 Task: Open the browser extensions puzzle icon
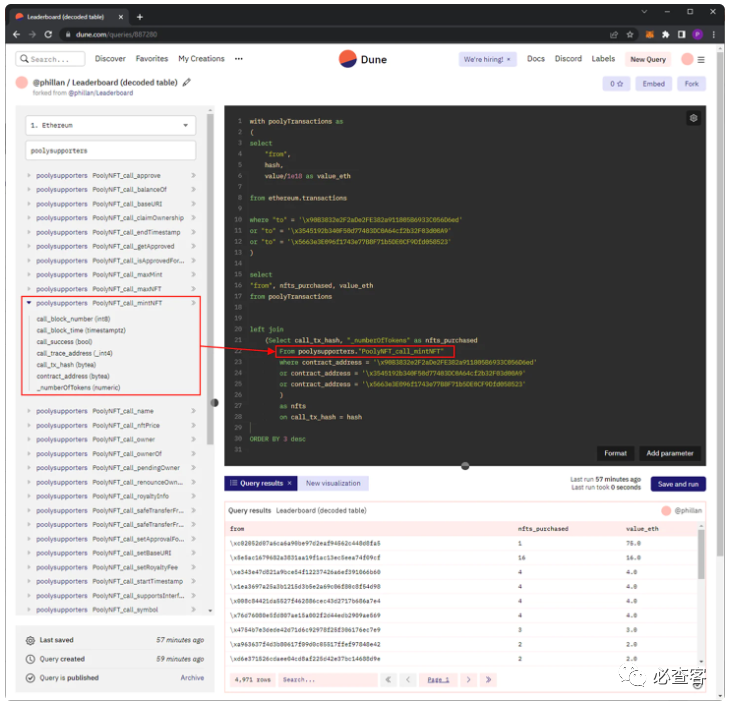point(665,34)
